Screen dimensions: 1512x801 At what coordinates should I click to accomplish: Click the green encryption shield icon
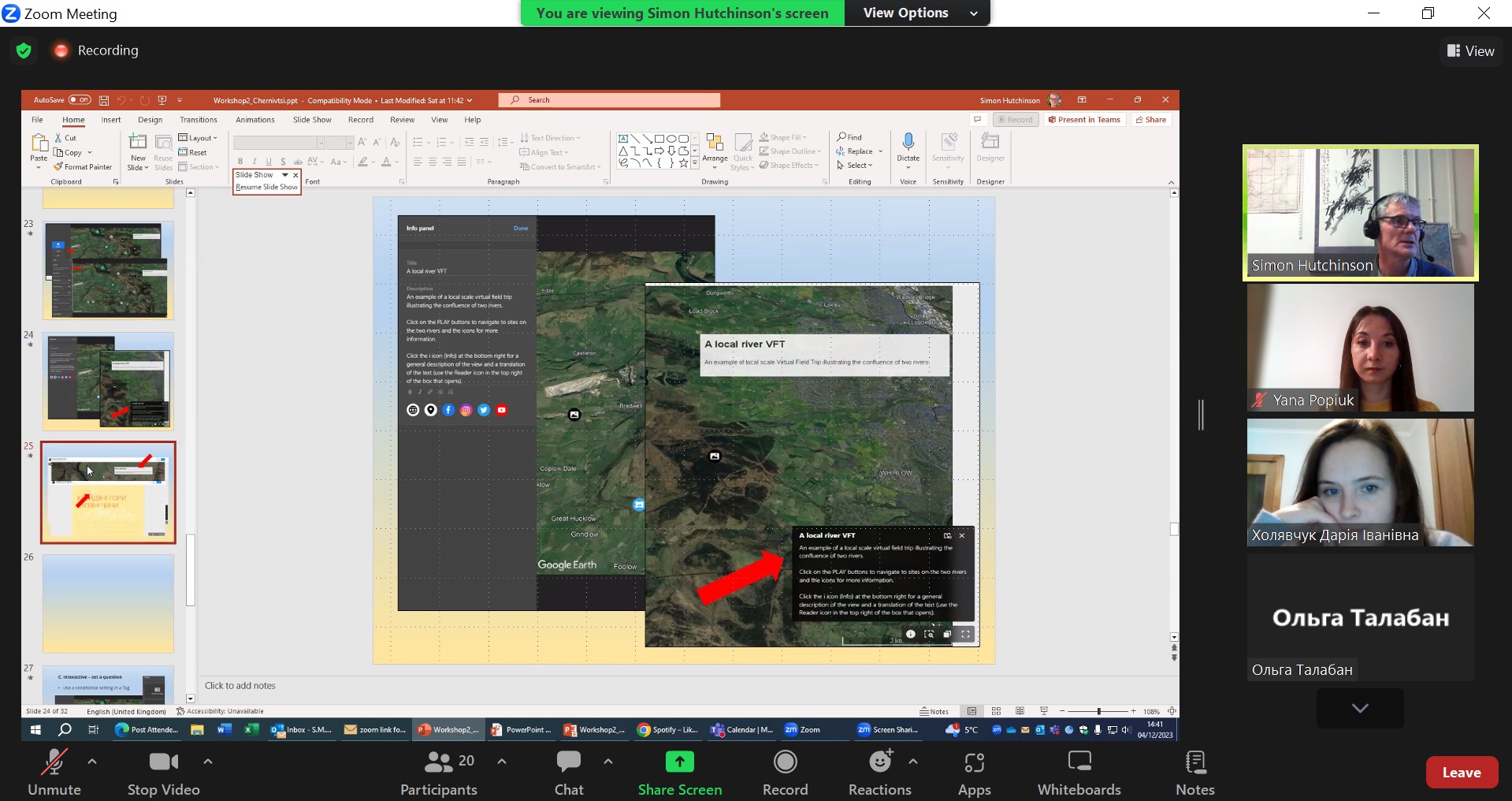[24, 50]
